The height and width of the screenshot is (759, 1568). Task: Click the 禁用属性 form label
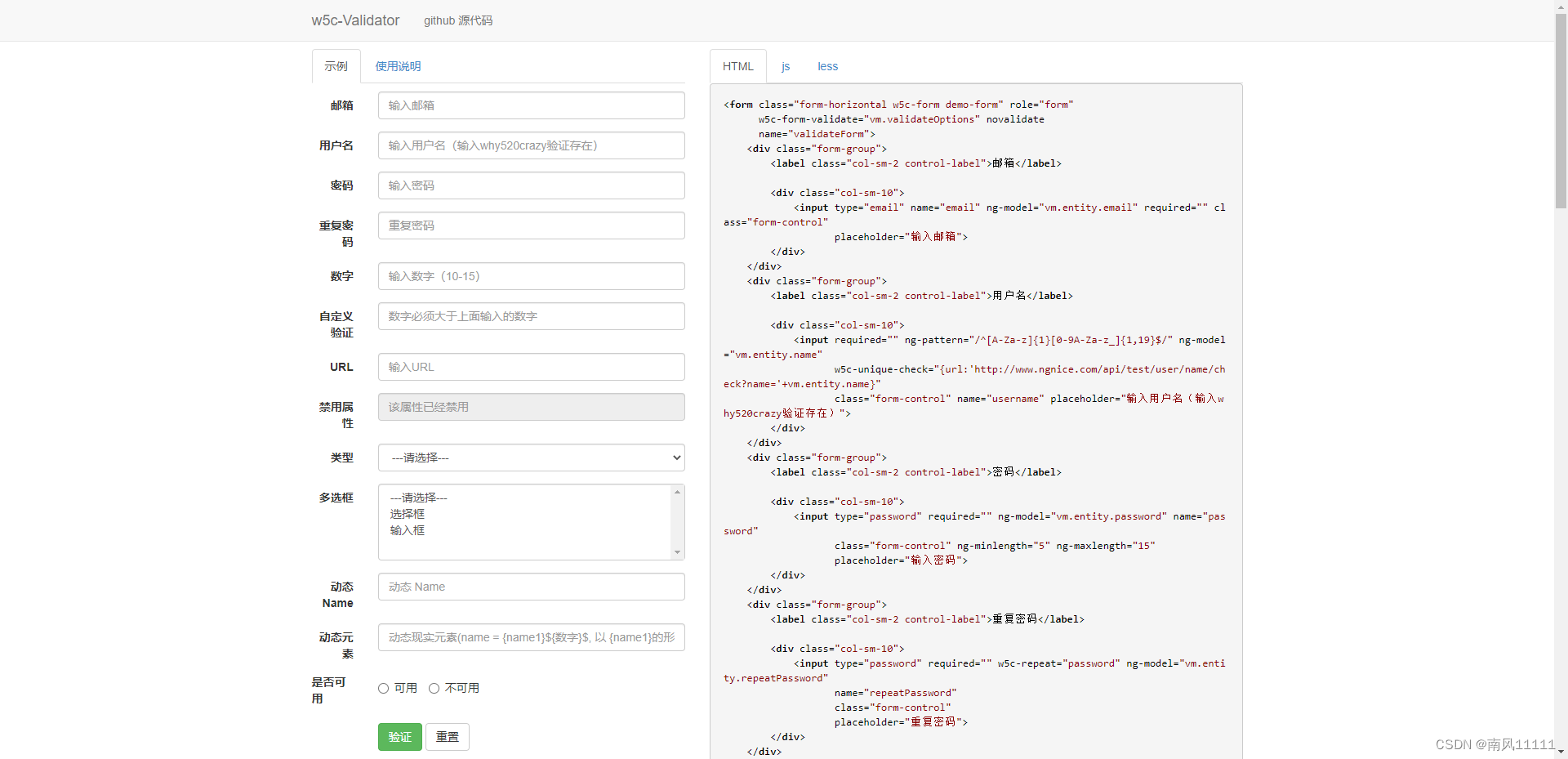coord(336,415)
